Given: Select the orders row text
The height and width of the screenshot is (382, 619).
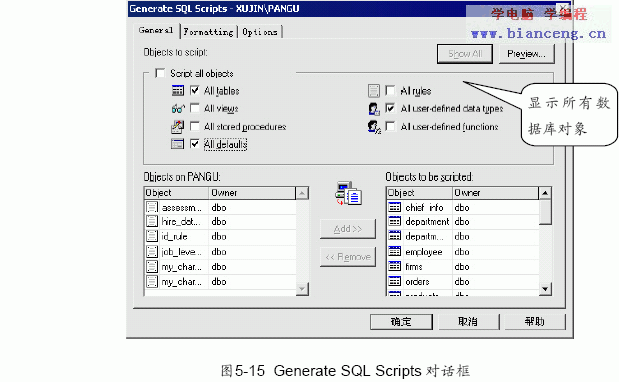Looking at the screenshot, I should pyautogui.click(x=417, y=282).
